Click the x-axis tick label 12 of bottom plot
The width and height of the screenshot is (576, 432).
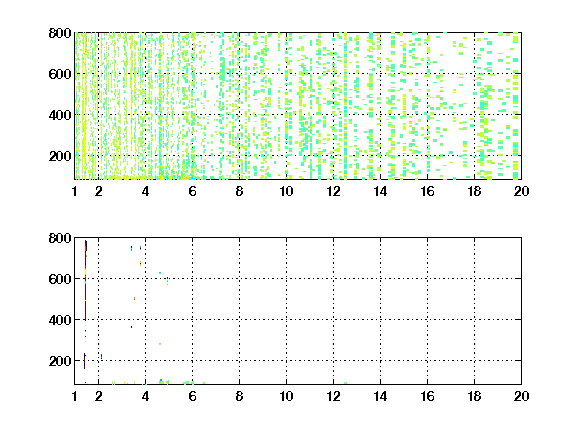tap(333, 396)
